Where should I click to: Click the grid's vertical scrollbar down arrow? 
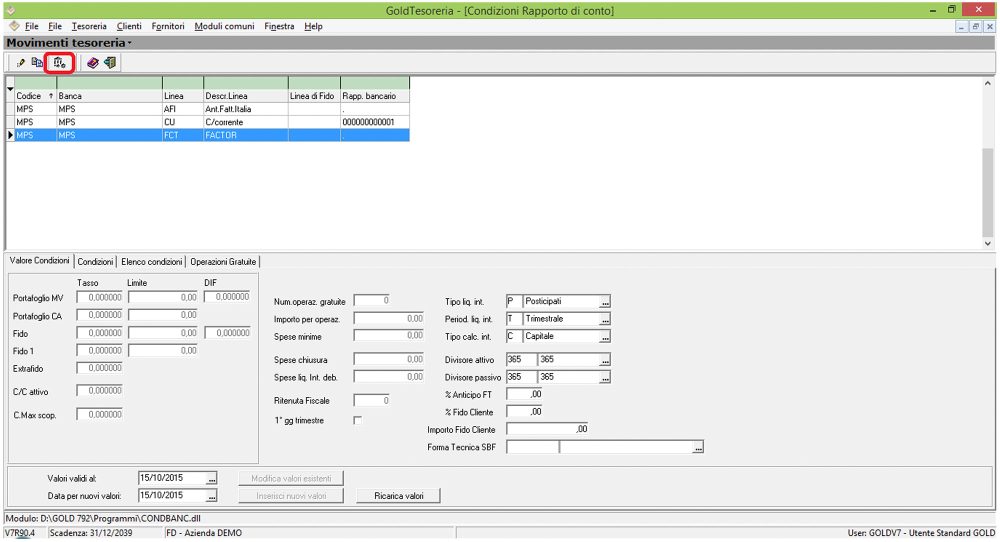click(x=988, y=243)
